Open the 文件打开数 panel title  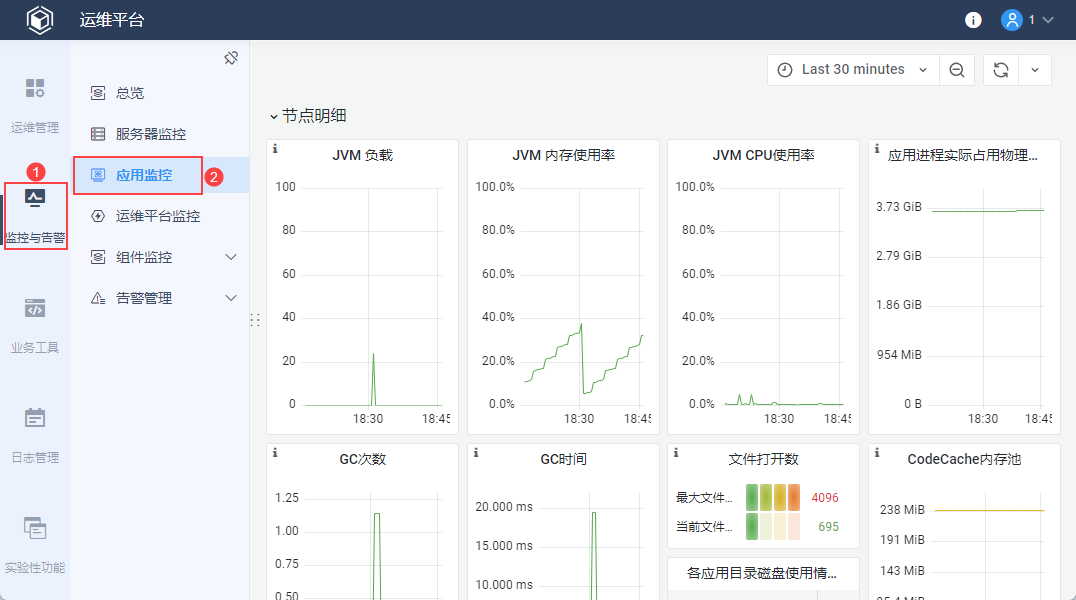coord(763,459)
